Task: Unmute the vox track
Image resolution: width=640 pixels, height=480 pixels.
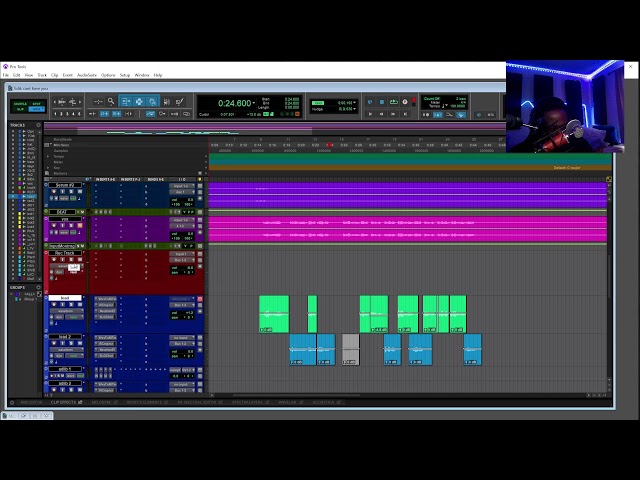Action: [x=80, y=225]
